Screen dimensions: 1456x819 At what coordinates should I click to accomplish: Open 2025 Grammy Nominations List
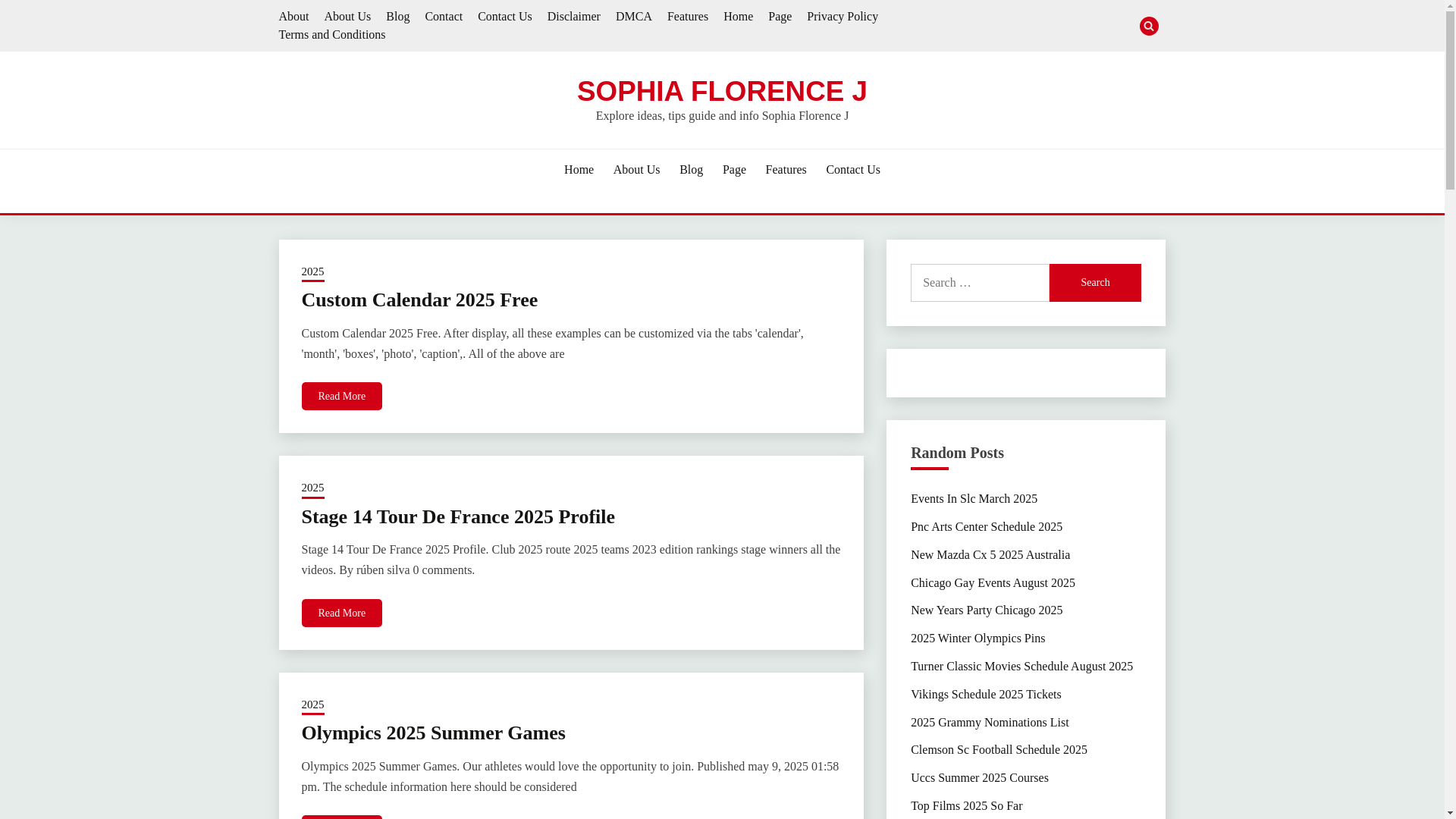990,723
